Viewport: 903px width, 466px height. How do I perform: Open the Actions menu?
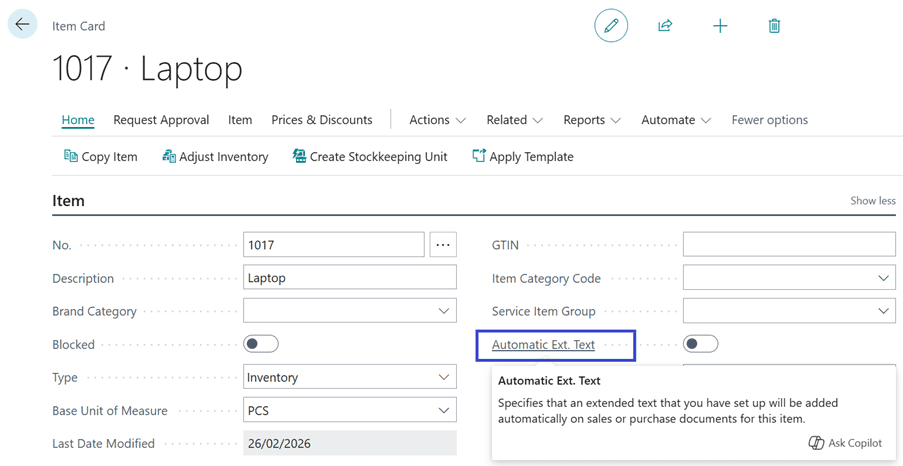437,120
